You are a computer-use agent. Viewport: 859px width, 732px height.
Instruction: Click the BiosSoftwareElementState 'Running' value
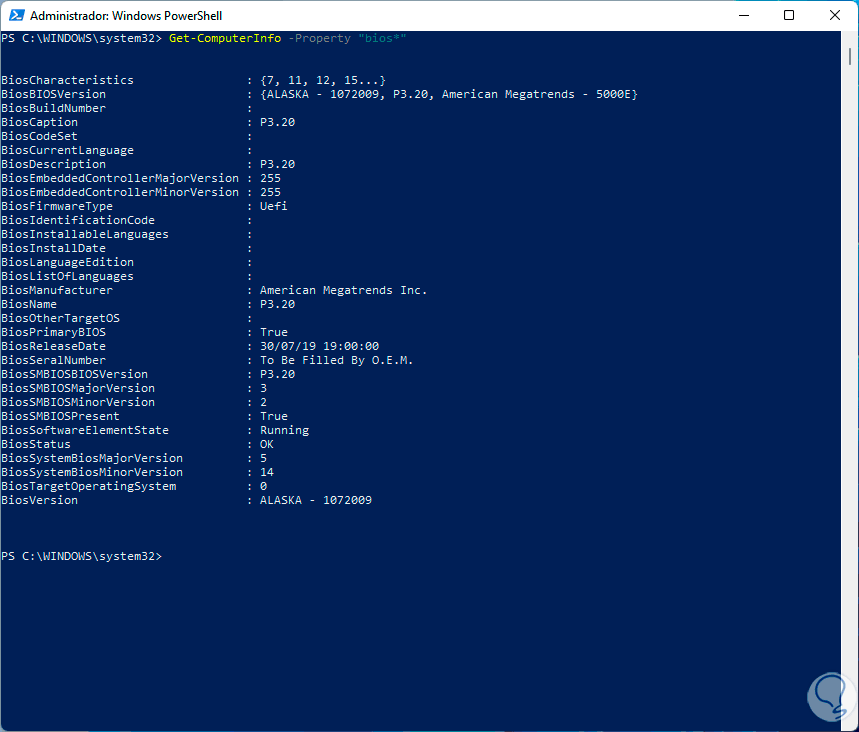[x=284, y=430]
